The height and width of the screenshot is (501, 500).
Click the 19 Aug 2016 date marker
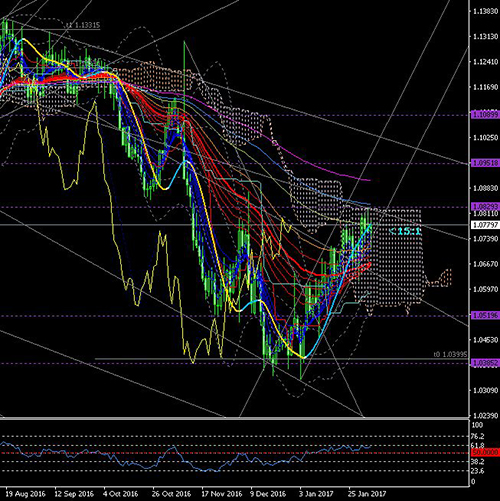coord(26,494)
